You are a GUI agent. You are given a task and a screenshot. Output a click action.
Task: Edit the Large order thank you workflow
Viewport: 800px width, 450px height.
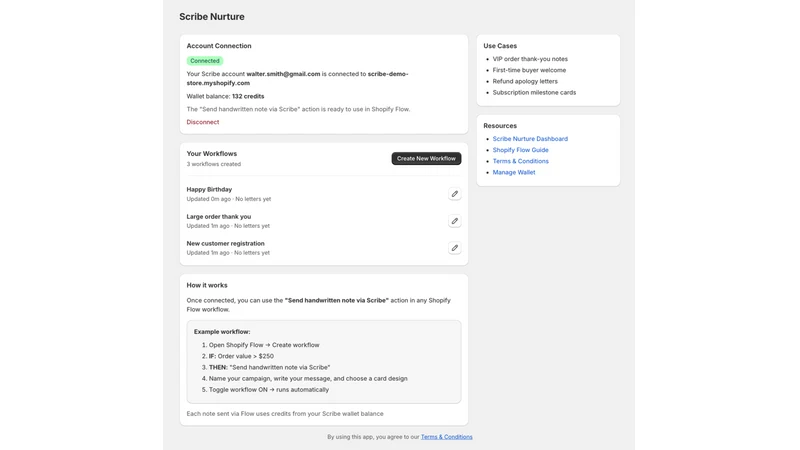click(454, 221)
